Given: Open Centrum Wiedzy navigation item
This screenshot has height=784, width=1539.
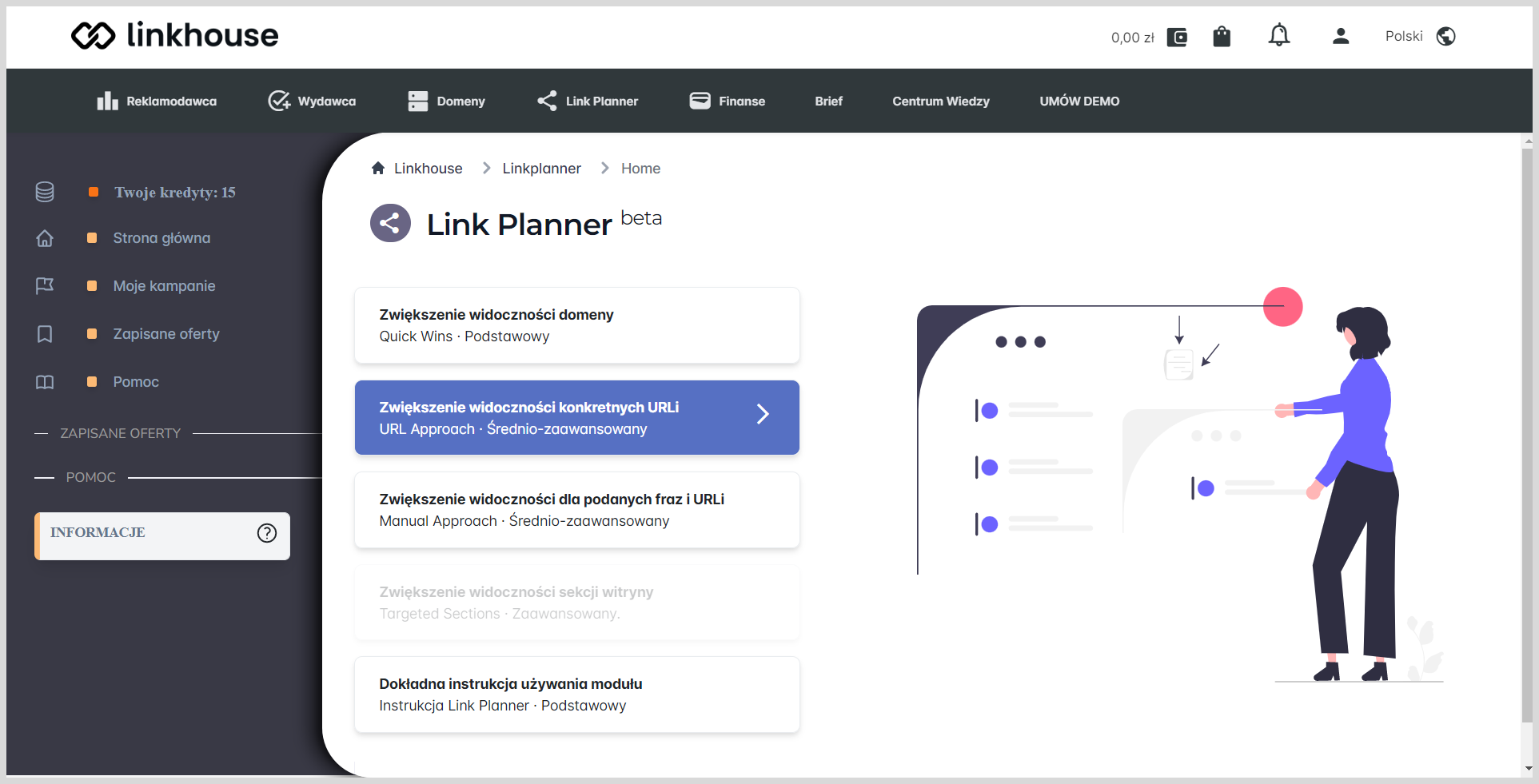Looking at the screenshot, I should pyautogui.click(x=941, y=101).
